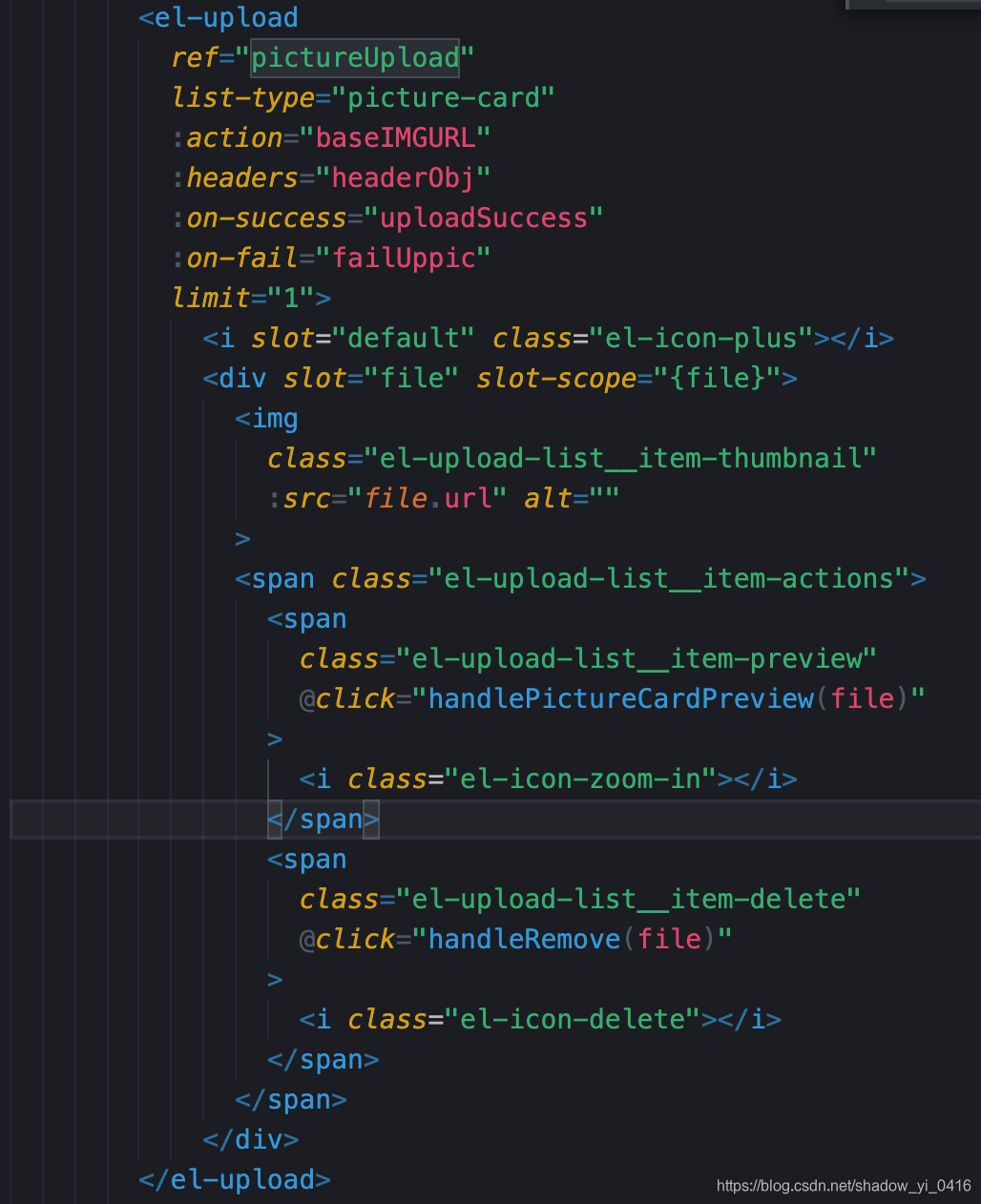Click handlePictureCardPreview function name
The width and height of the screenshot is (981, 1204).
620,699
